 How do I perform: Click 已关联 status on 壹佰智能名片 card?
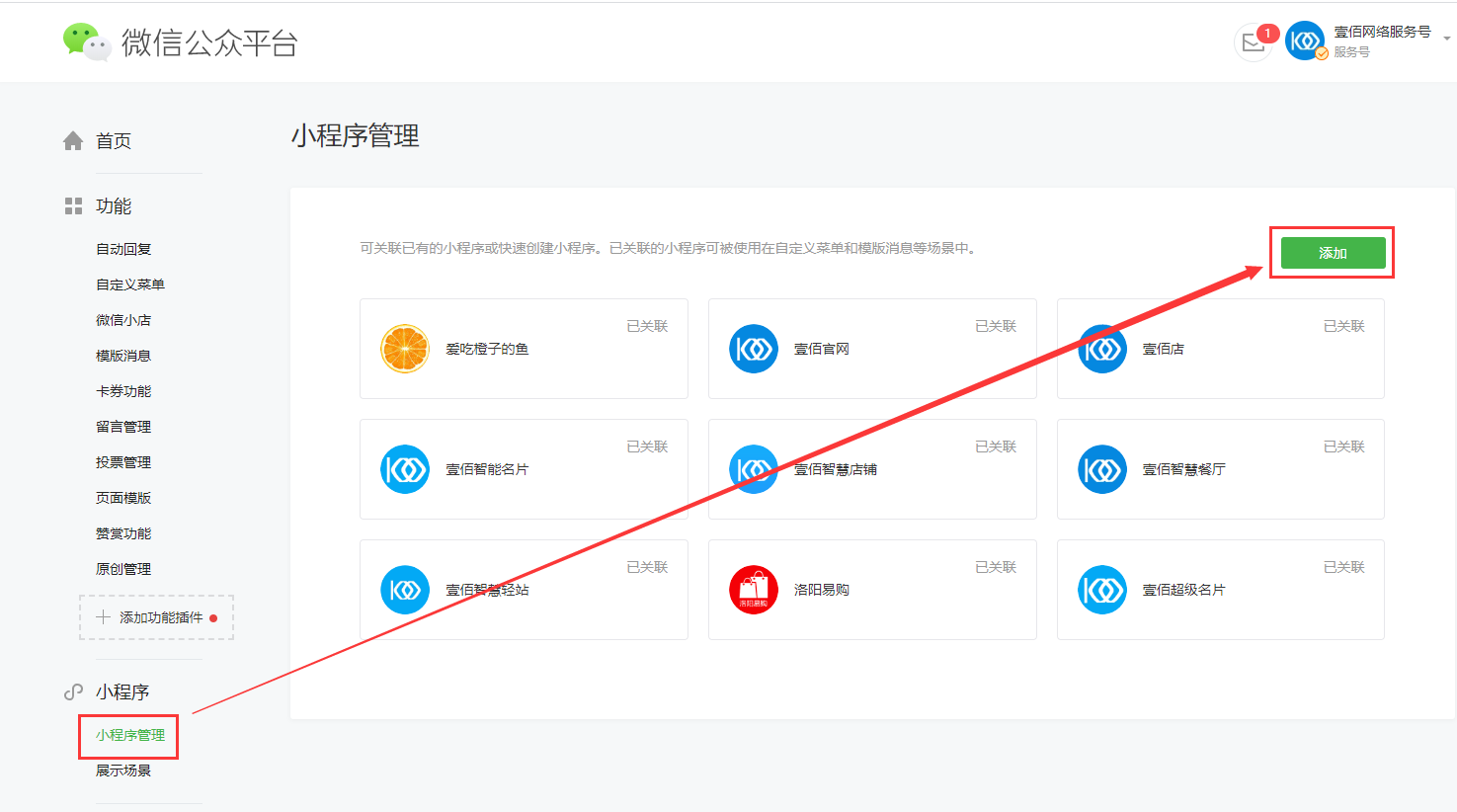(647, 447)
